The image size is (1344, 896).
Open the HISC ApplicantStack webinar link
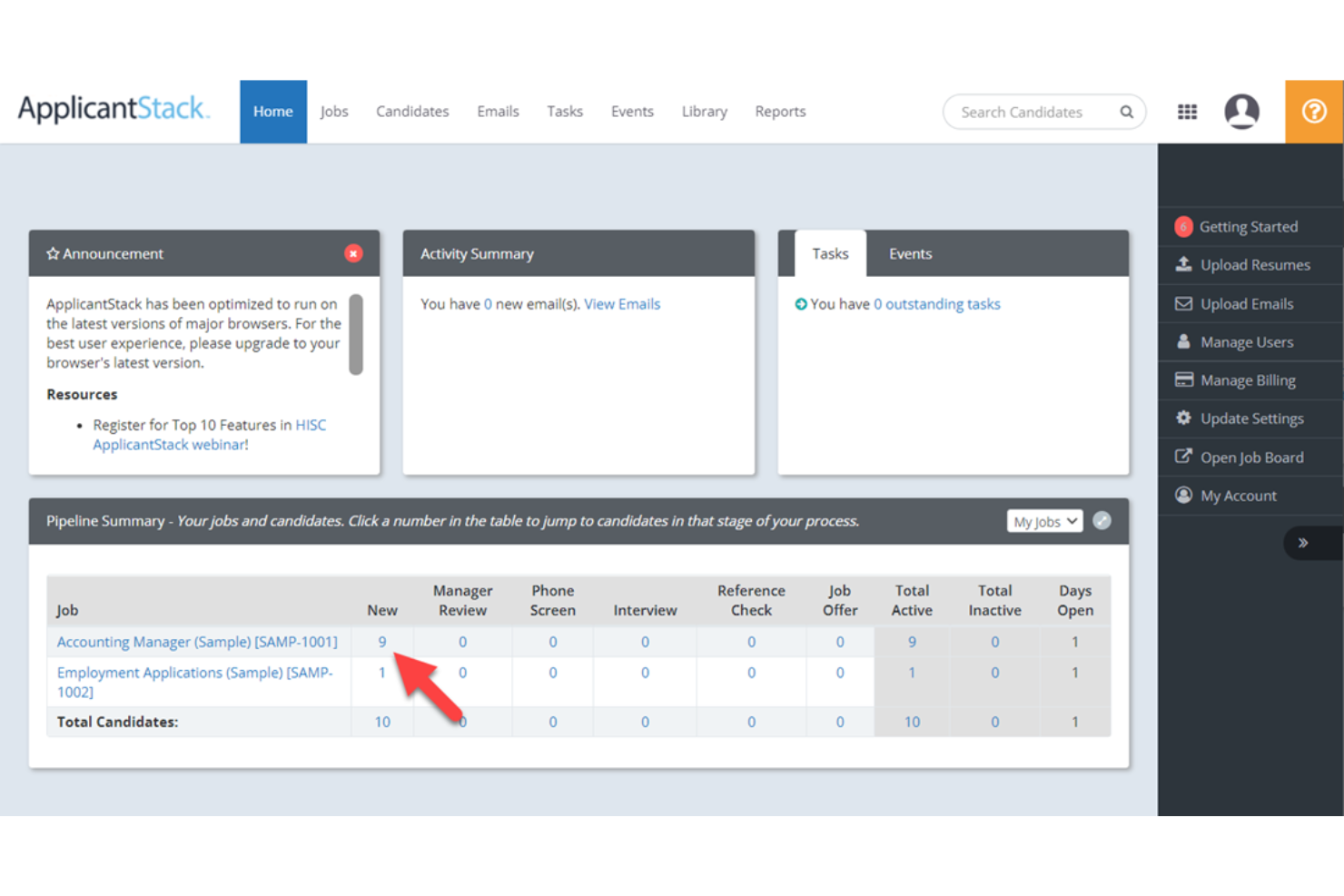pyautogui.click(x=209, y=434)
